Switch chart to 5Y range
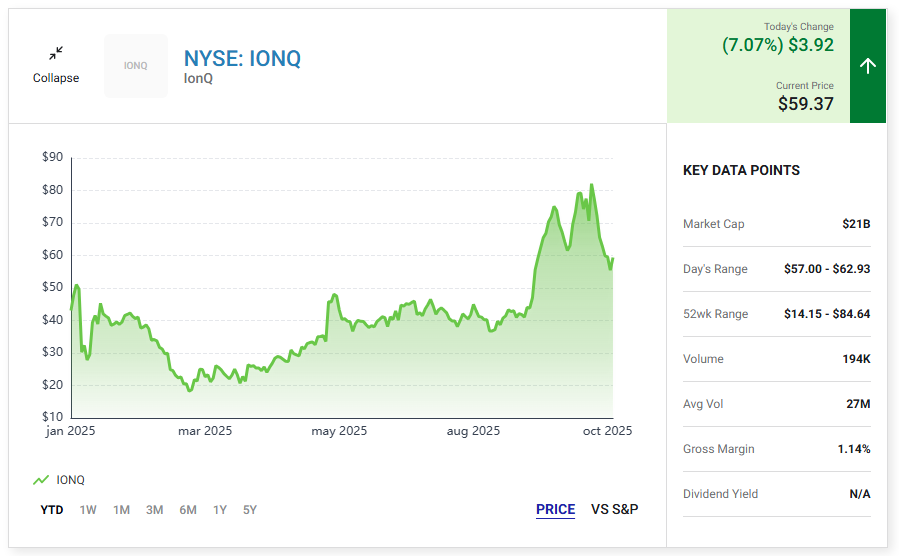This screenshot has height=556, width=899. pos(250,510)
